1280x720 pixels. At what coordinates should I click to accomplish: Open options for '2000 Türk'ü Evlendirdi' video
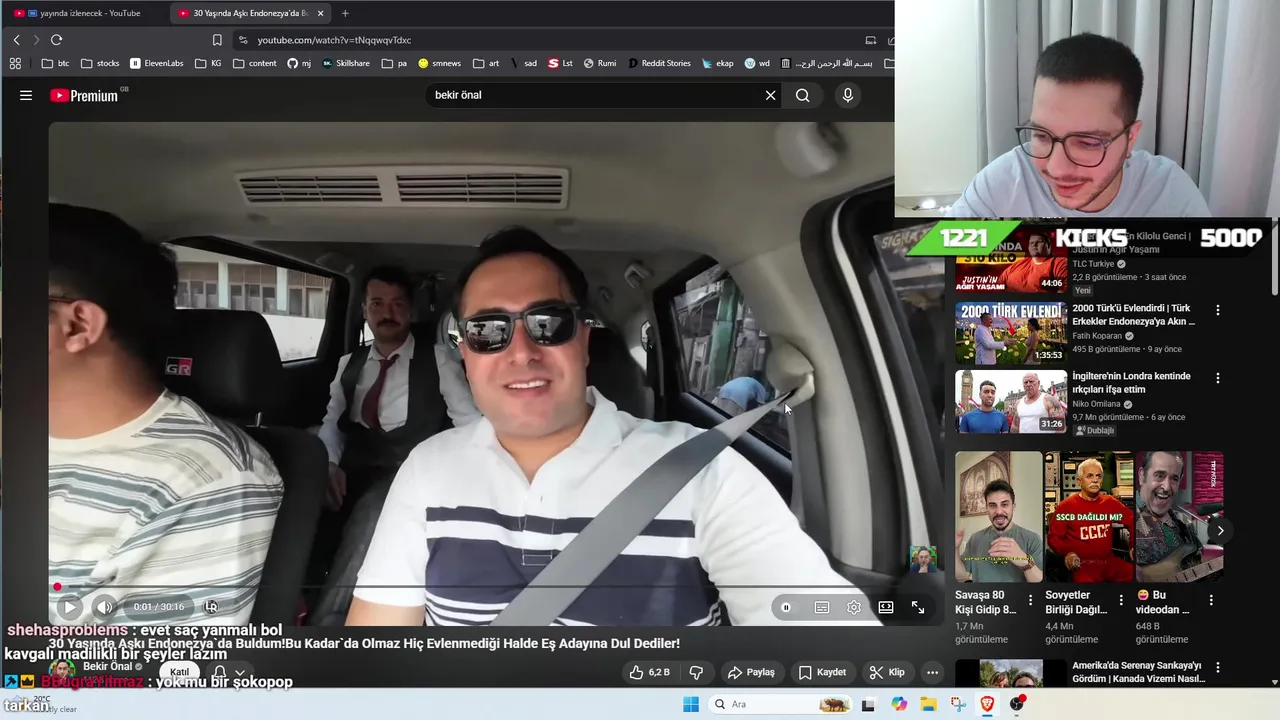point(1217,310)
